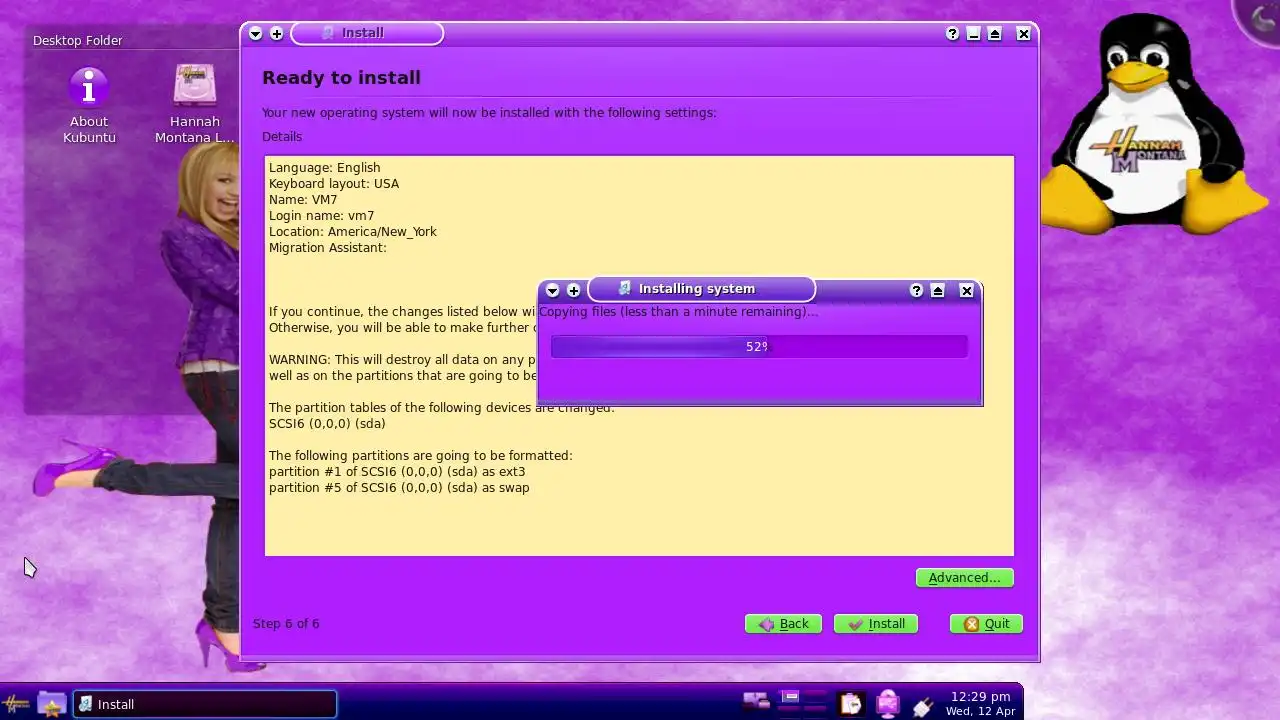The image size is (1280, 720).
Task: Toggle the Install window's 'on all desktops' button
Action: [277, 33]
